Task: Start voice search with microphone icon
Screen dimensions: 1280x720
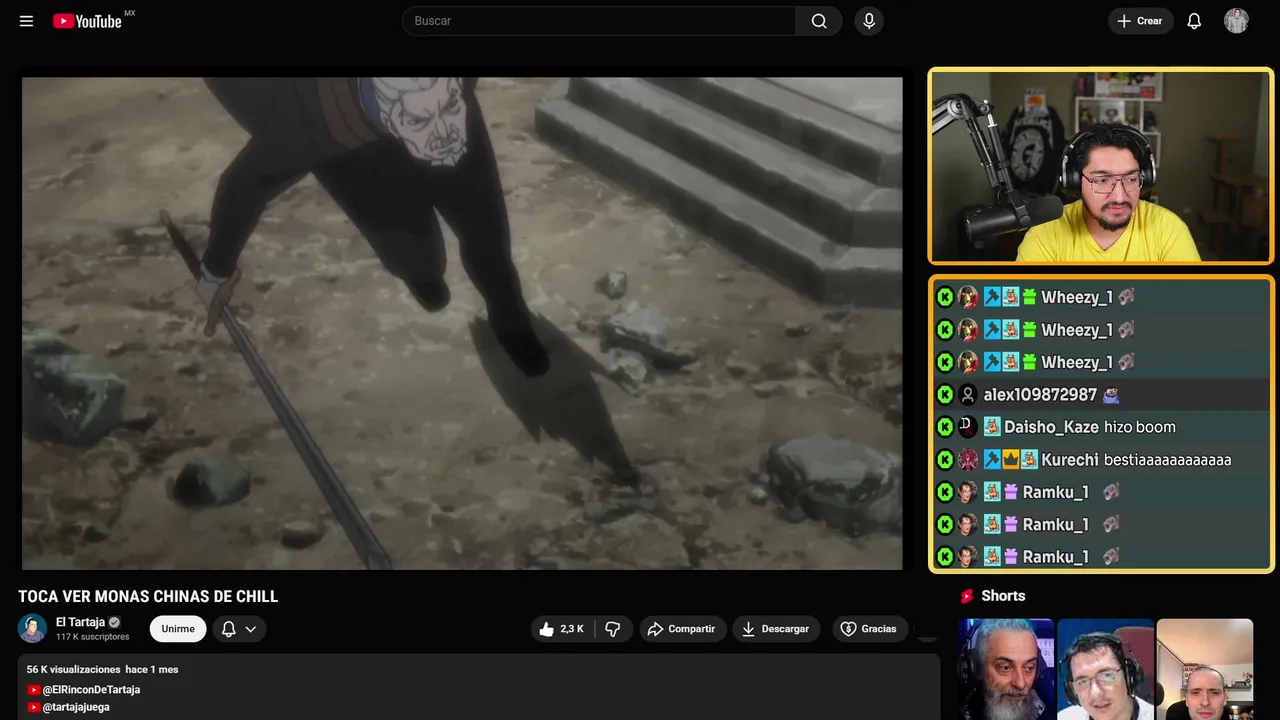Action: pyautogui.click(x=869, y=21)
